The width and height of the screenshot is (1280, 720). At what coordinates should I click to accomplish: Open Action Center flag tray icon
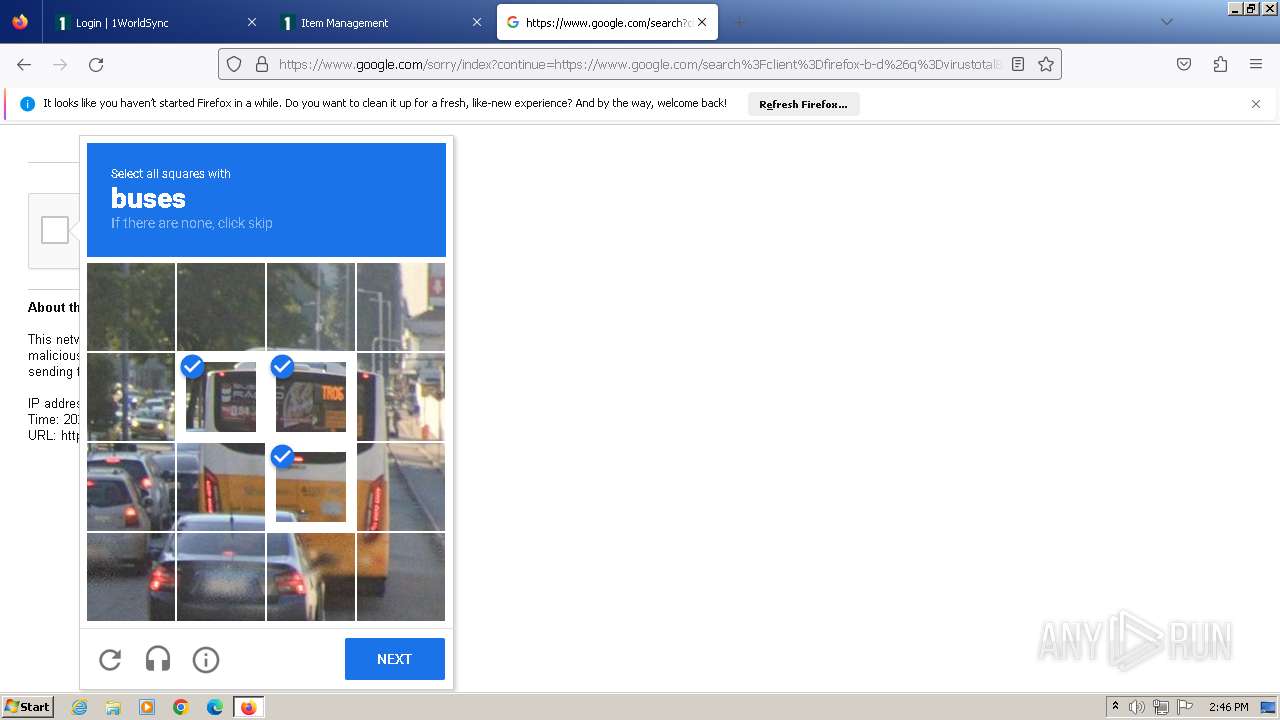pyautogui.click(x=1185, y=707)
